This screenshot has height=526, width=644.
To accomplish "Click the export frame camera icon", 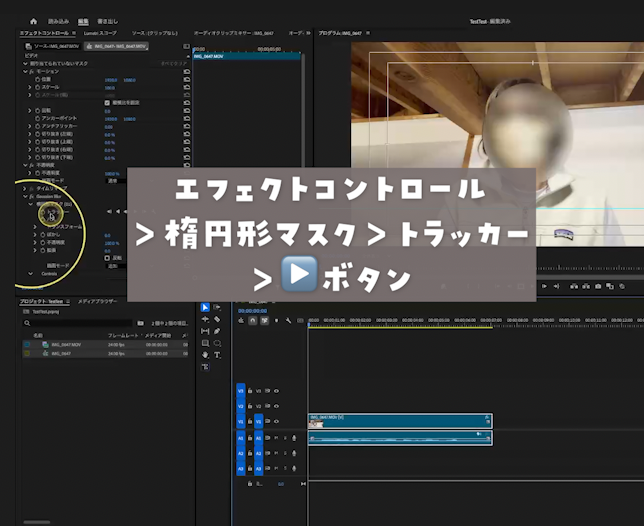I will coord(597,286).
